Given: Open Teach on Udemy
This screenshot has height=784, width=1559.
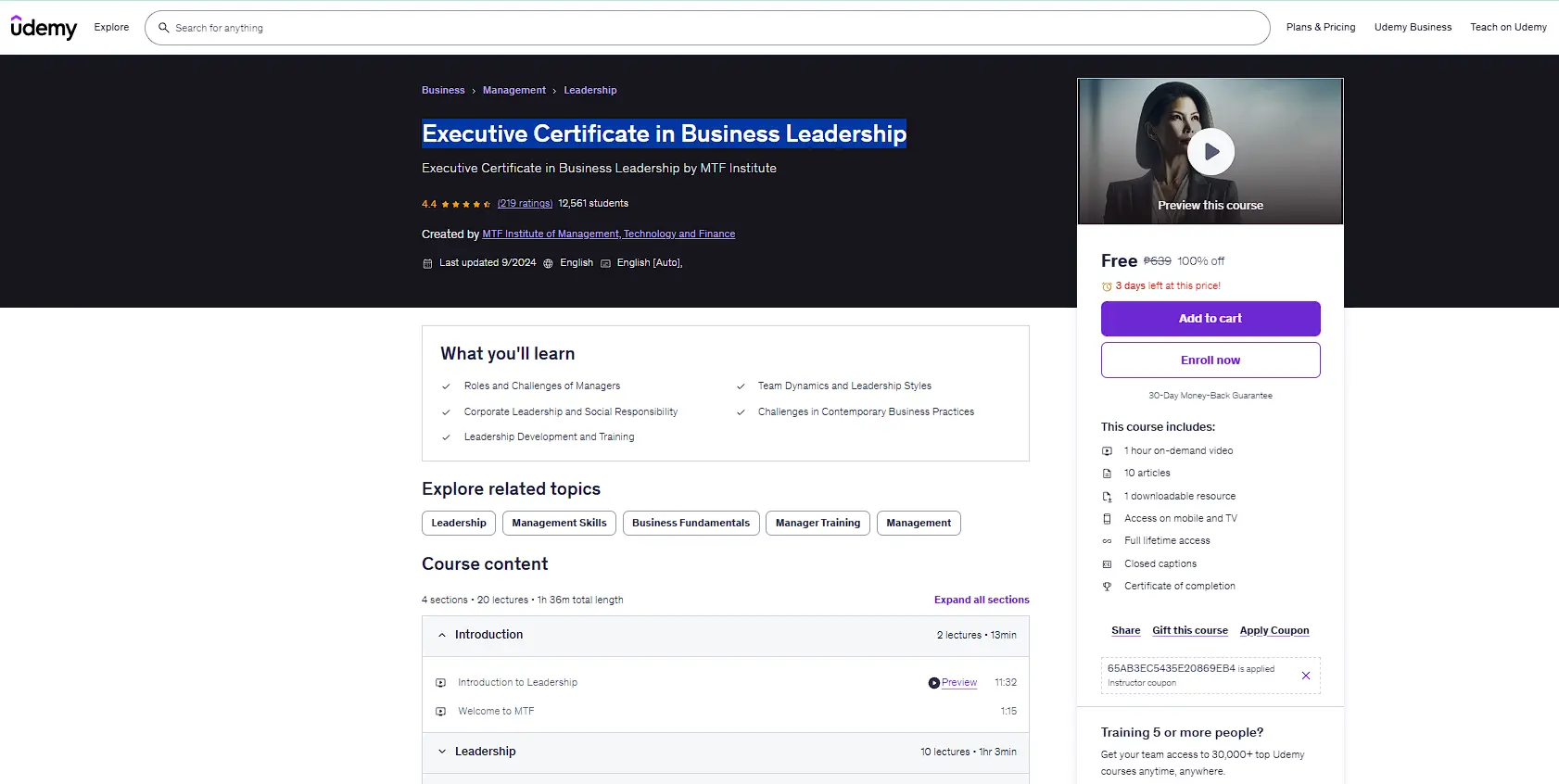Looking at the screenshot, I should pyautogui.click(x=1508, y=28).
